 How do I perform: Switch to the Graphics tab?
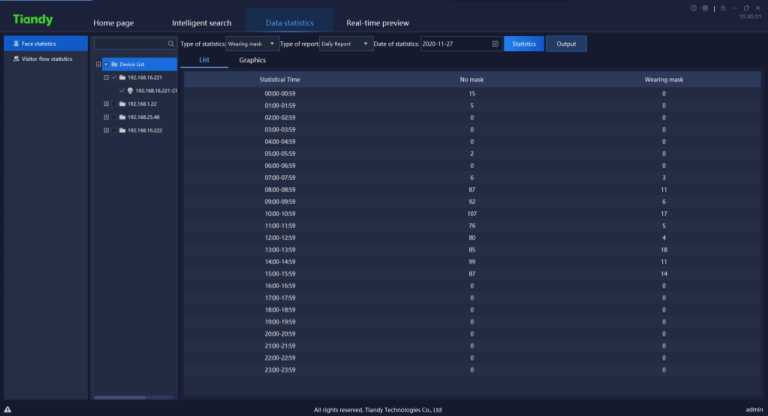[x=252, y=61]
